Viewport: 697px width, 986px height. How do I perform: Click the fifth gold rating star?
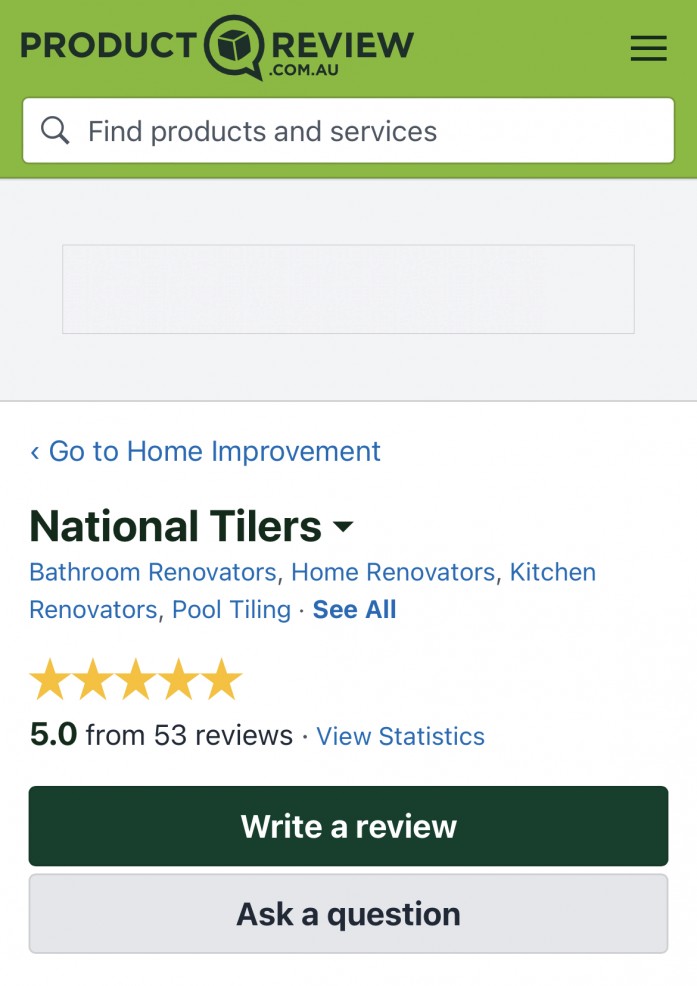tap(222, 680)
